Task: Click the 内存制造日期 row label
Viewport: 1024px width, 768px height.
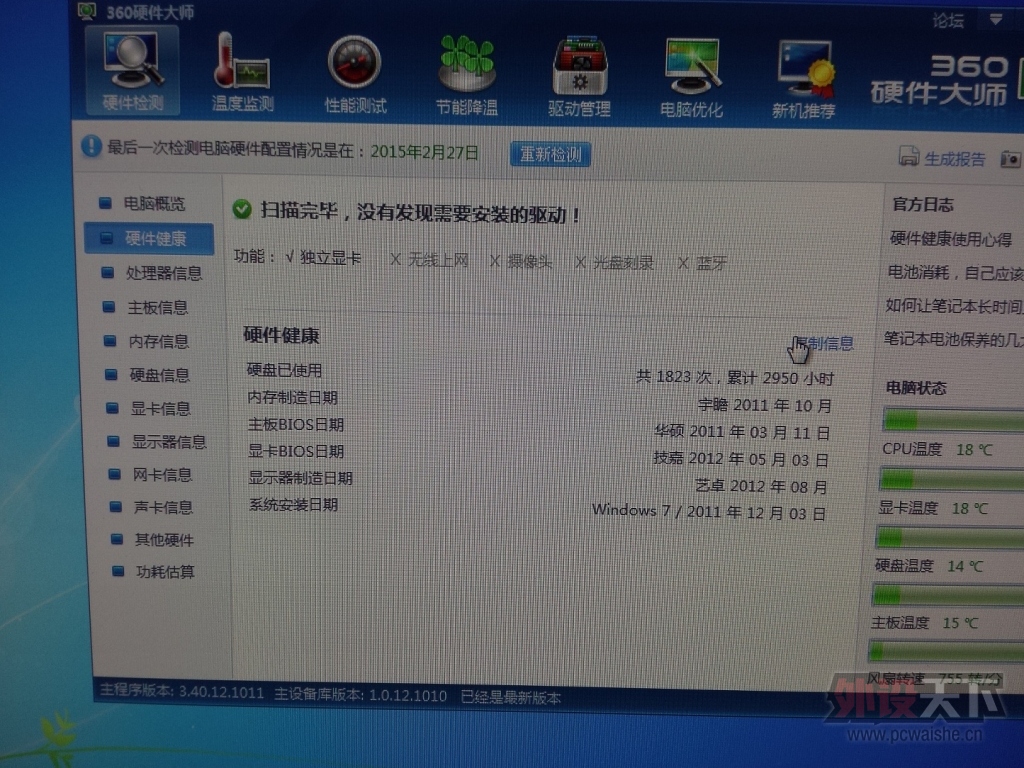Action: (x=292, y=398)
